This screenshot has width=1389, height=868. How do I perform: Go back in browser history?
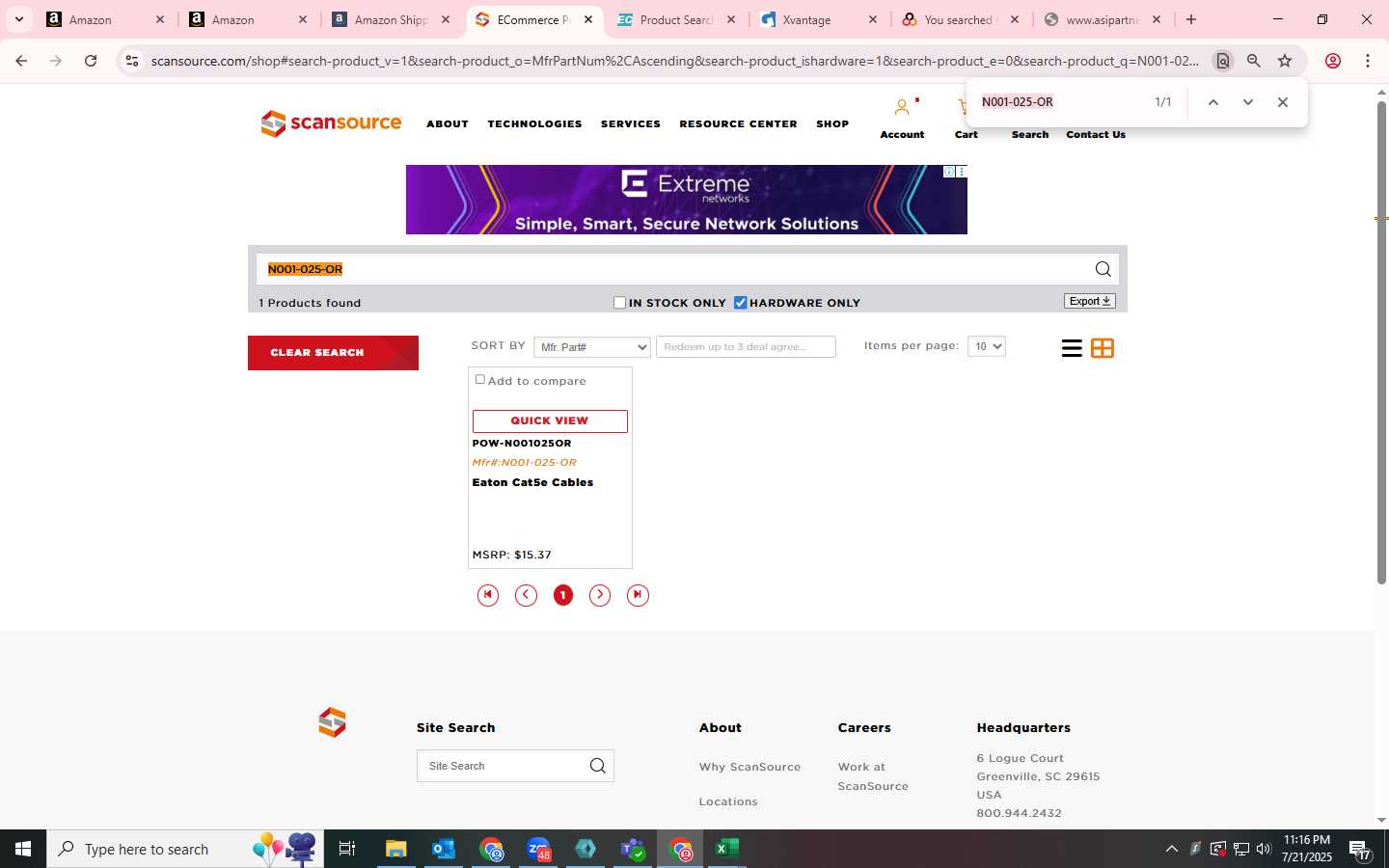coord(21,61)
